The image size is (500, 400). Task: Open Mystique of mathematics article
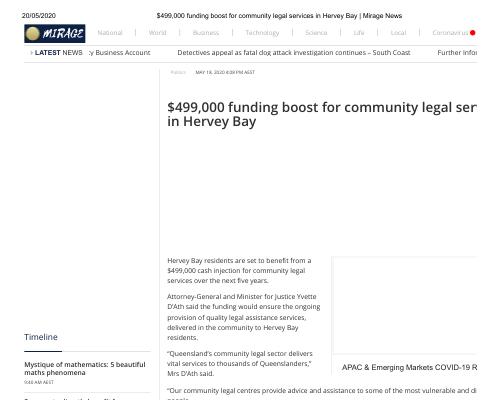(x=85, y=368)
